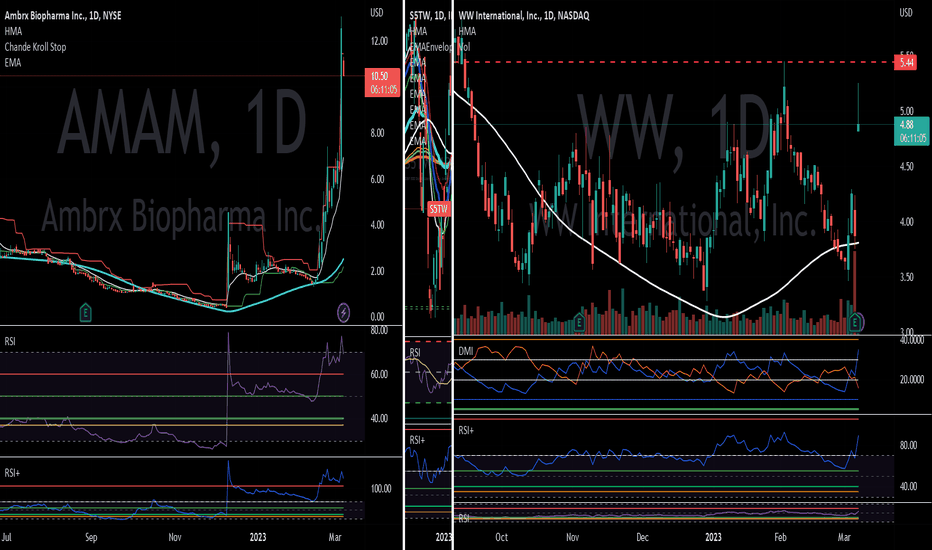Click the 2023 label on the WW time axis
The image size is (932, 550).
point(713,538)
